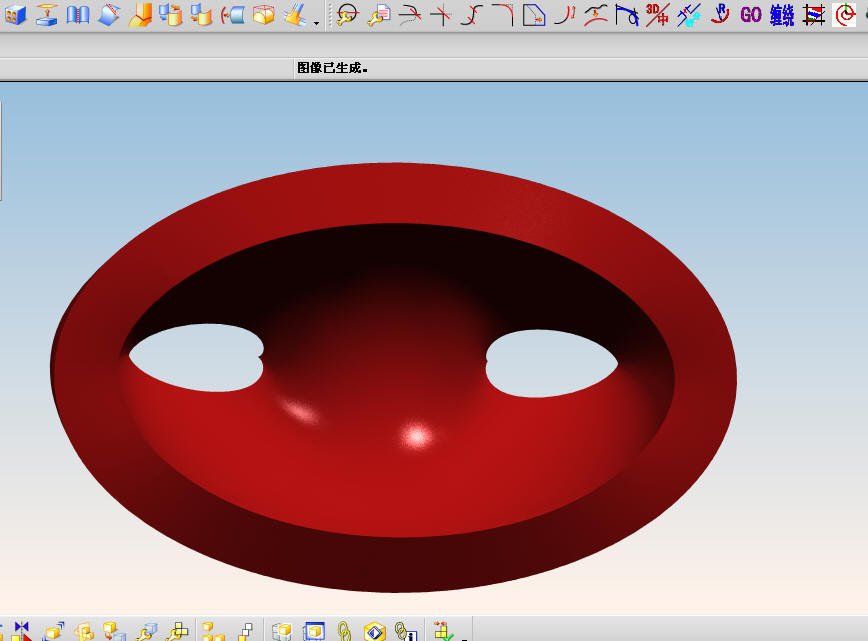Viewport: 868px width, 641px height.
Task: Click the blue R with red arc icon
Action: click(x=720, y=15)
